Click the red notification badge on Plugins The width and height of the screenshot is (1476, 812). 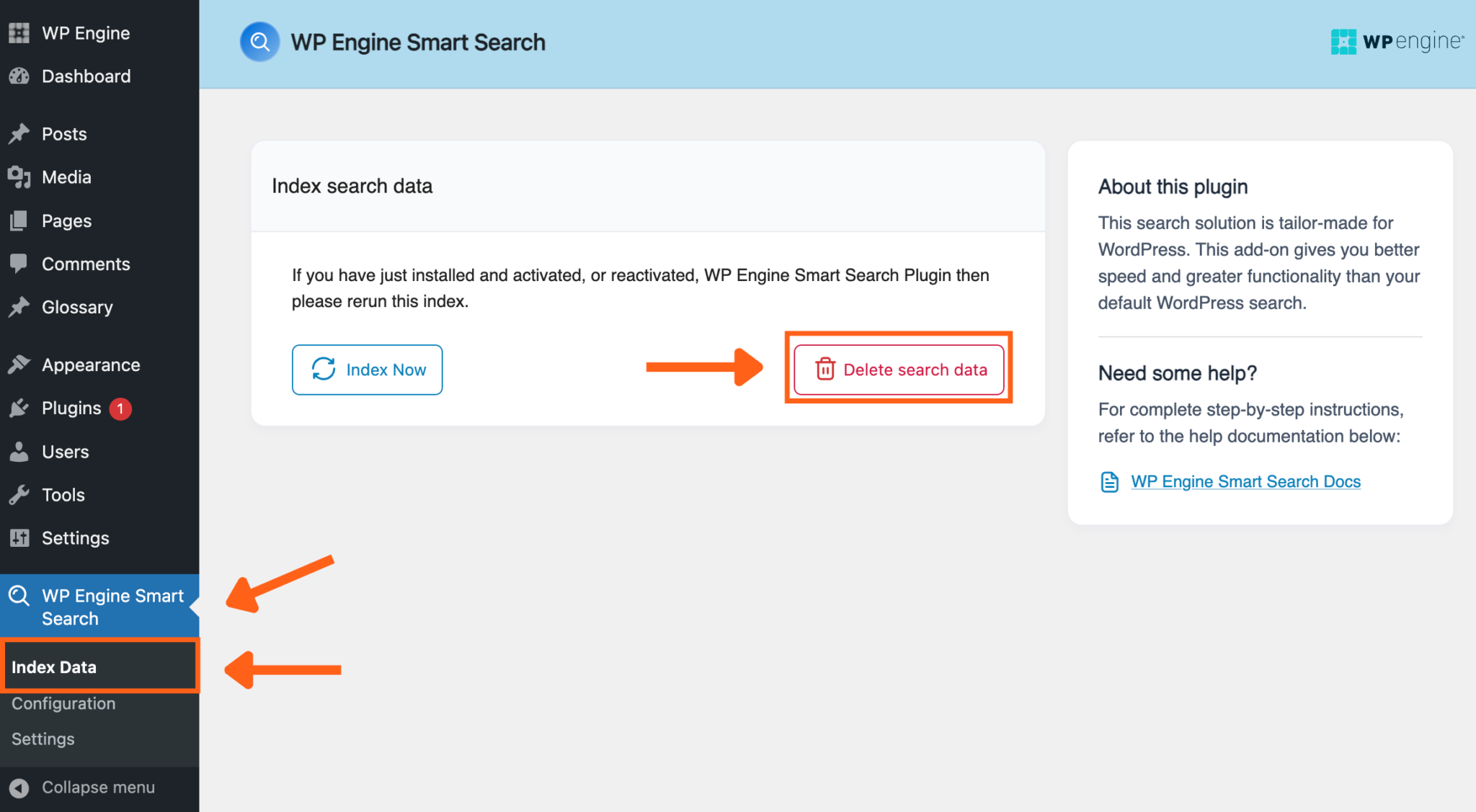click(120, 408)
